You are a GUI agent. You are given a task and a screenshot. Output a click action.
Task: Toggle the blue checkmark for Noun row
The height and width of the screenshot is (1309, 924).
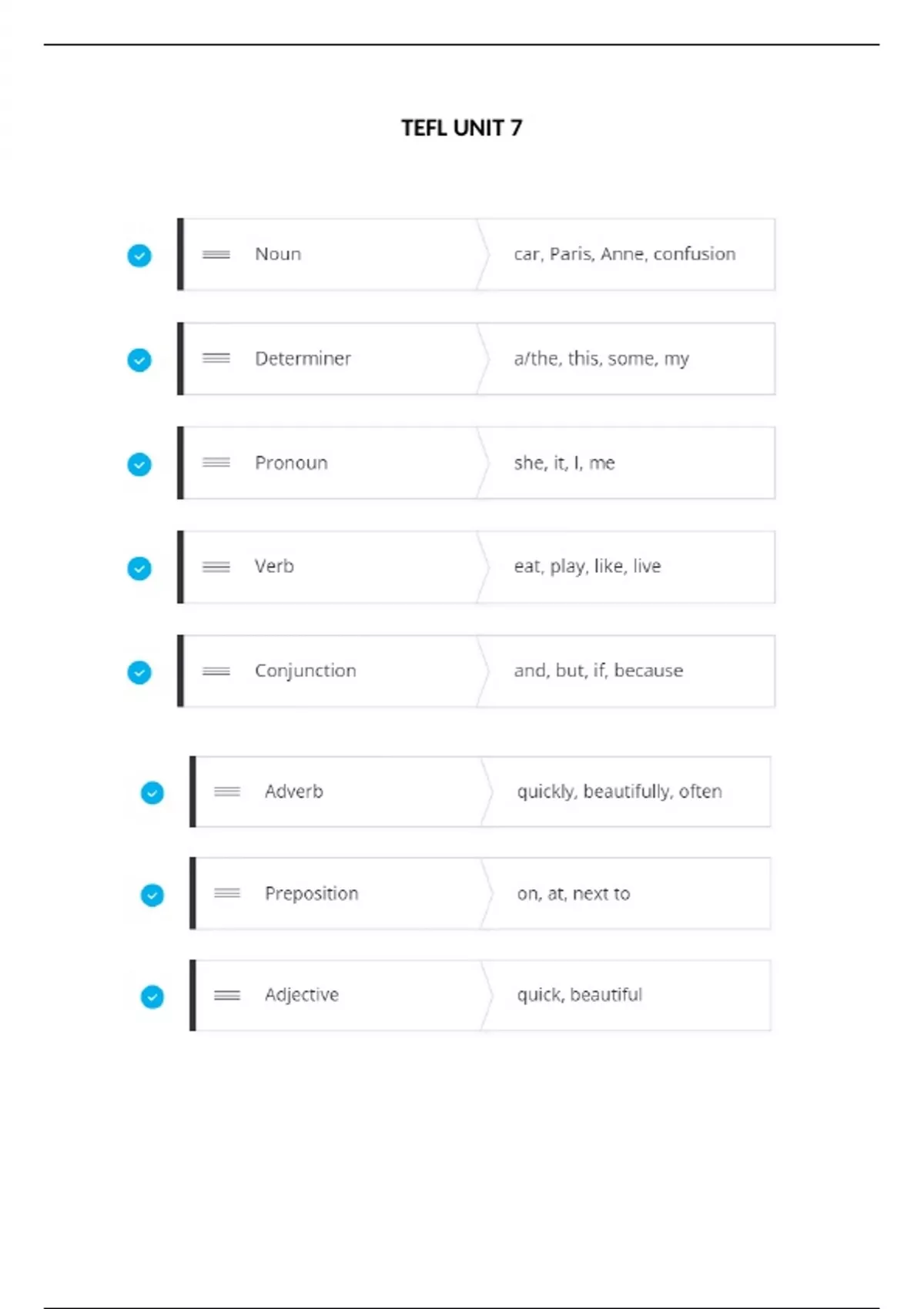(x=139, y=256)
